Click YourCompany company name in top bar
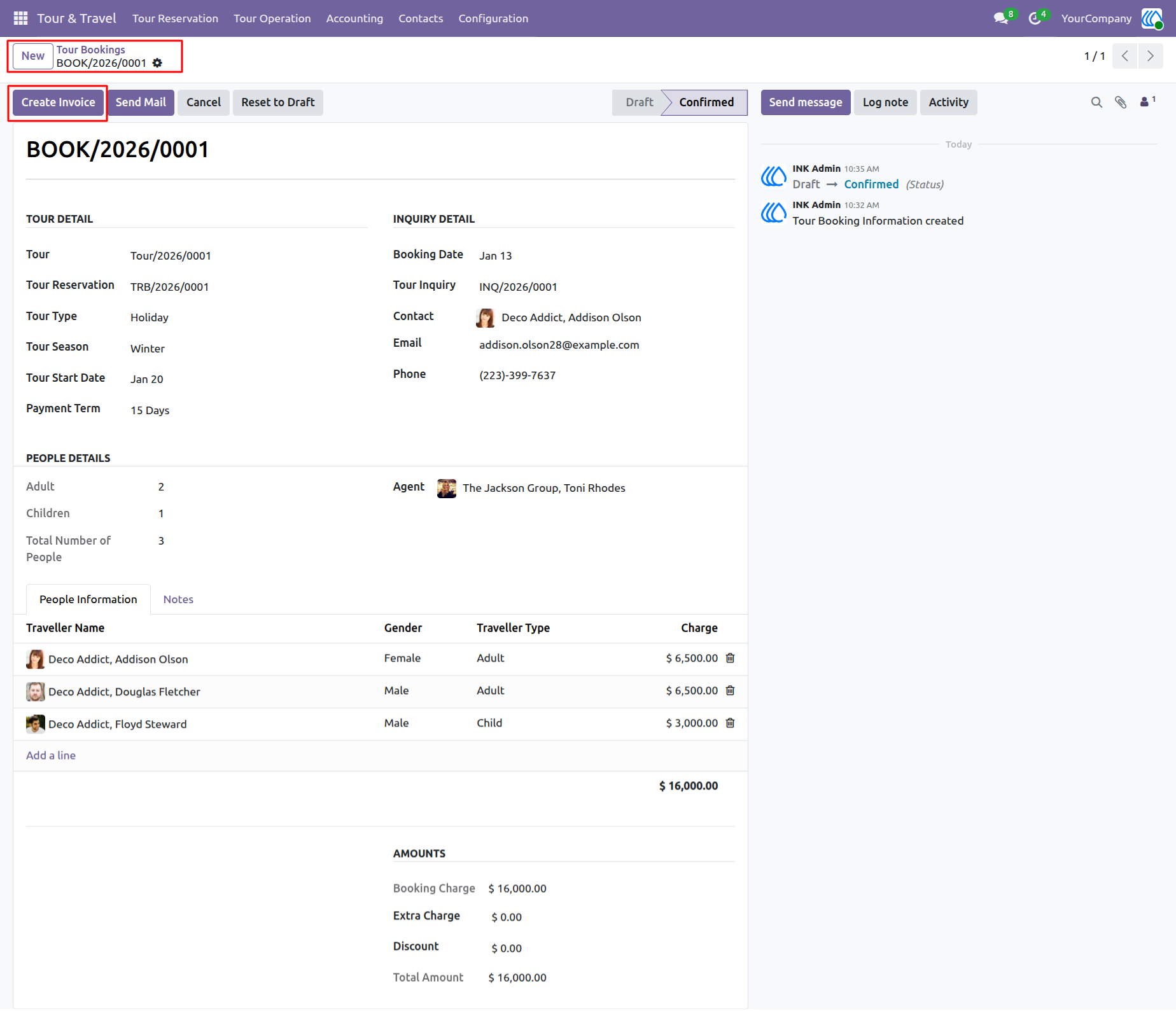Screen dimensions: 1176x1011 (x=1096, y=18)
